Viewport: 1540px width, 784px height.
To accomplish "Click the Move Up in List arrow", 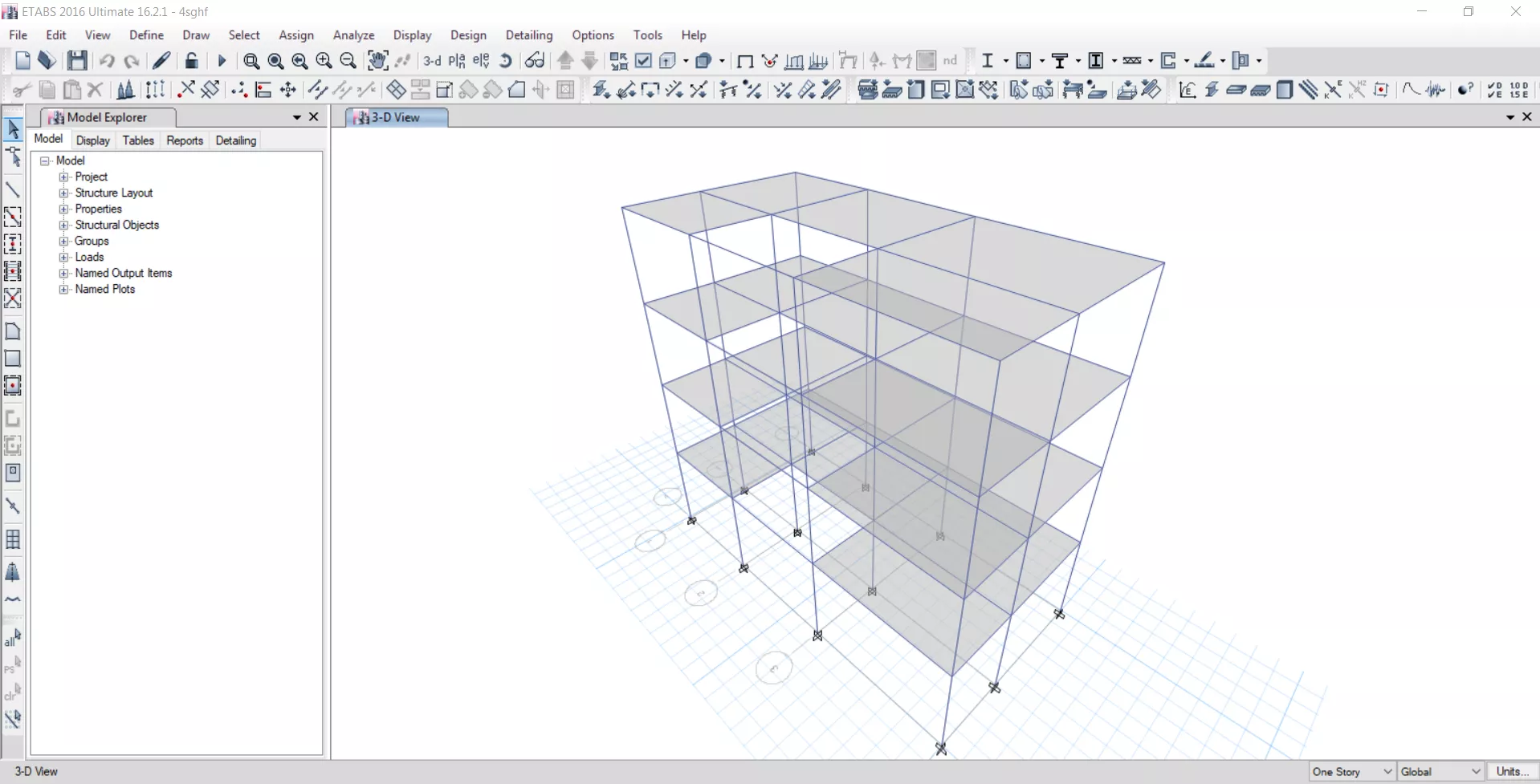I will (x=565, y=61).
